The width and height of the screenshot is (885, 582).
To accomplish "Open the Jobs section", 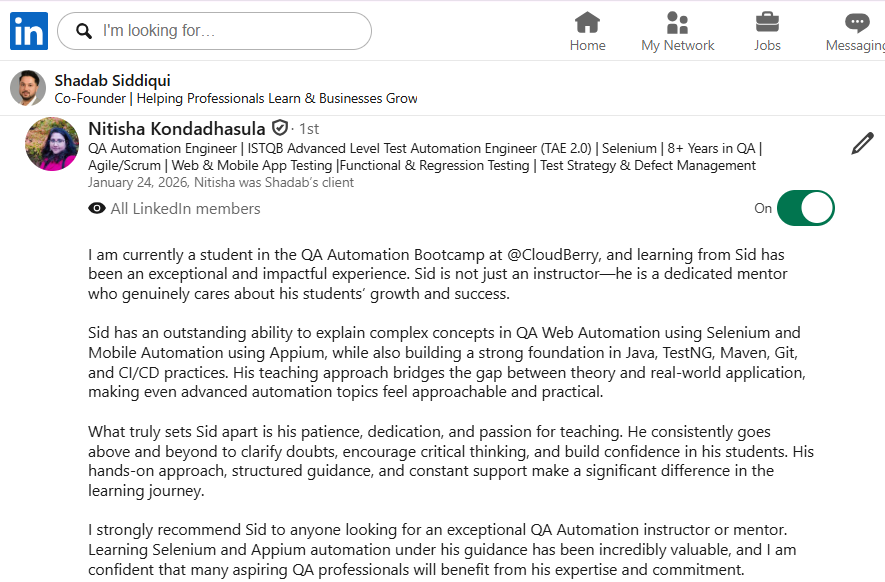I will (x=767, y=31).
